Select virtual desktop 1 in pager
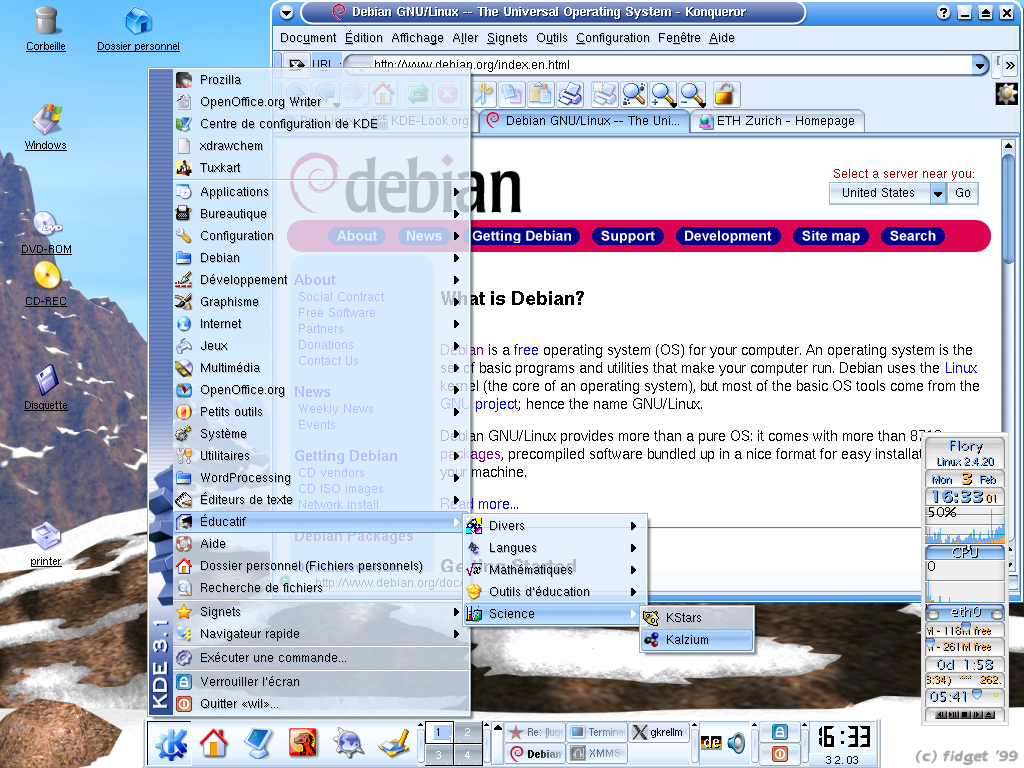1024x768 pixels. coord(439,733)
